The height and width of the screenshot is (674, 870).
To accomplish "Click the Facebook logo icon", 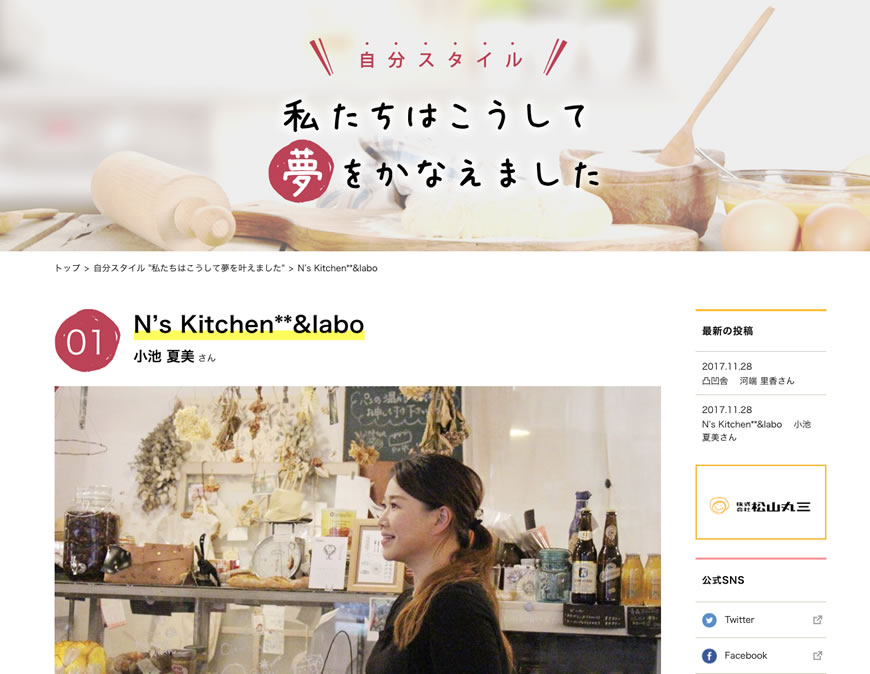I will pos(709,656).
